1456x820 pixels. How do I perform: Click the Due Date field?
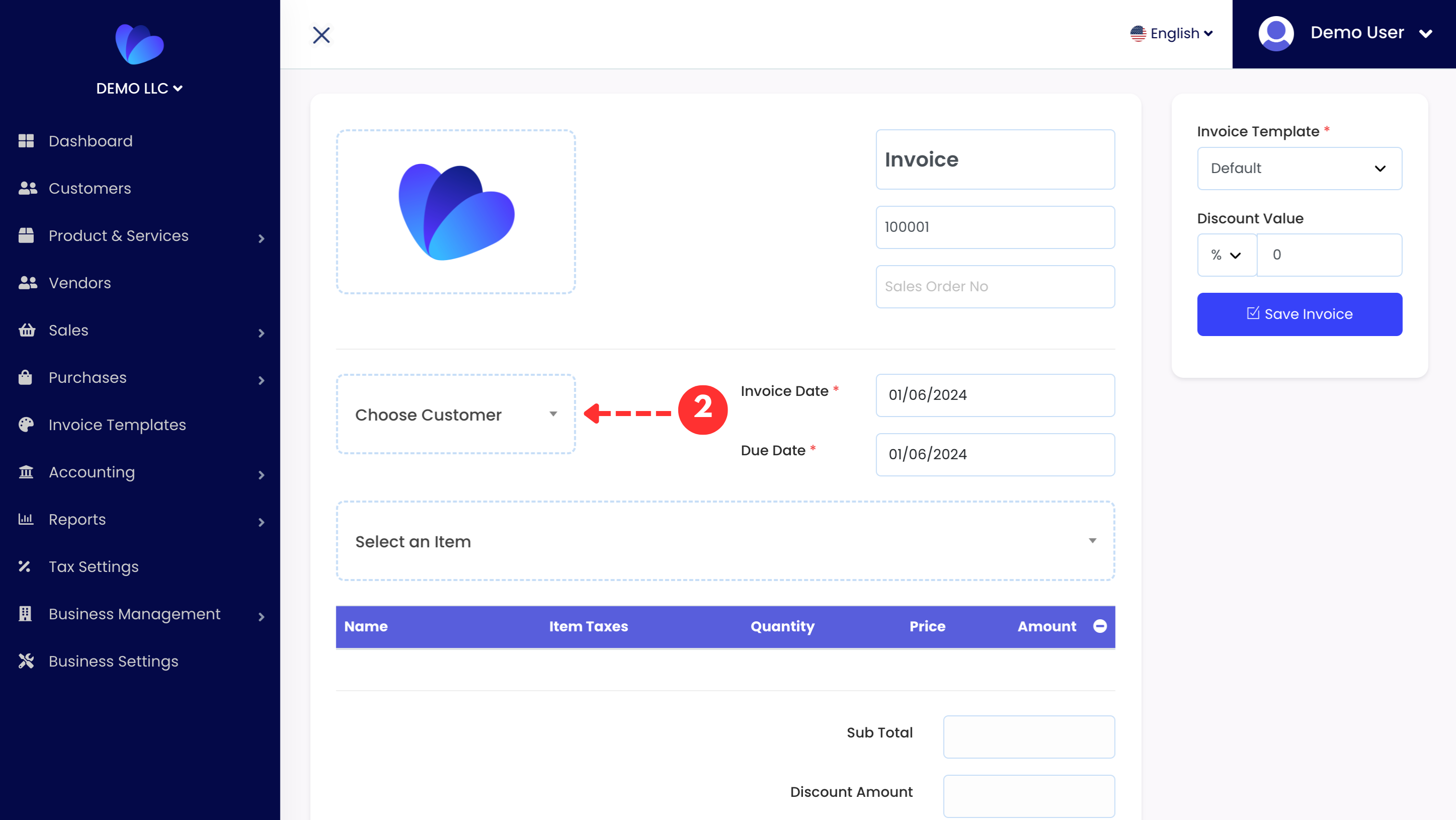click(x=995, y=455)
